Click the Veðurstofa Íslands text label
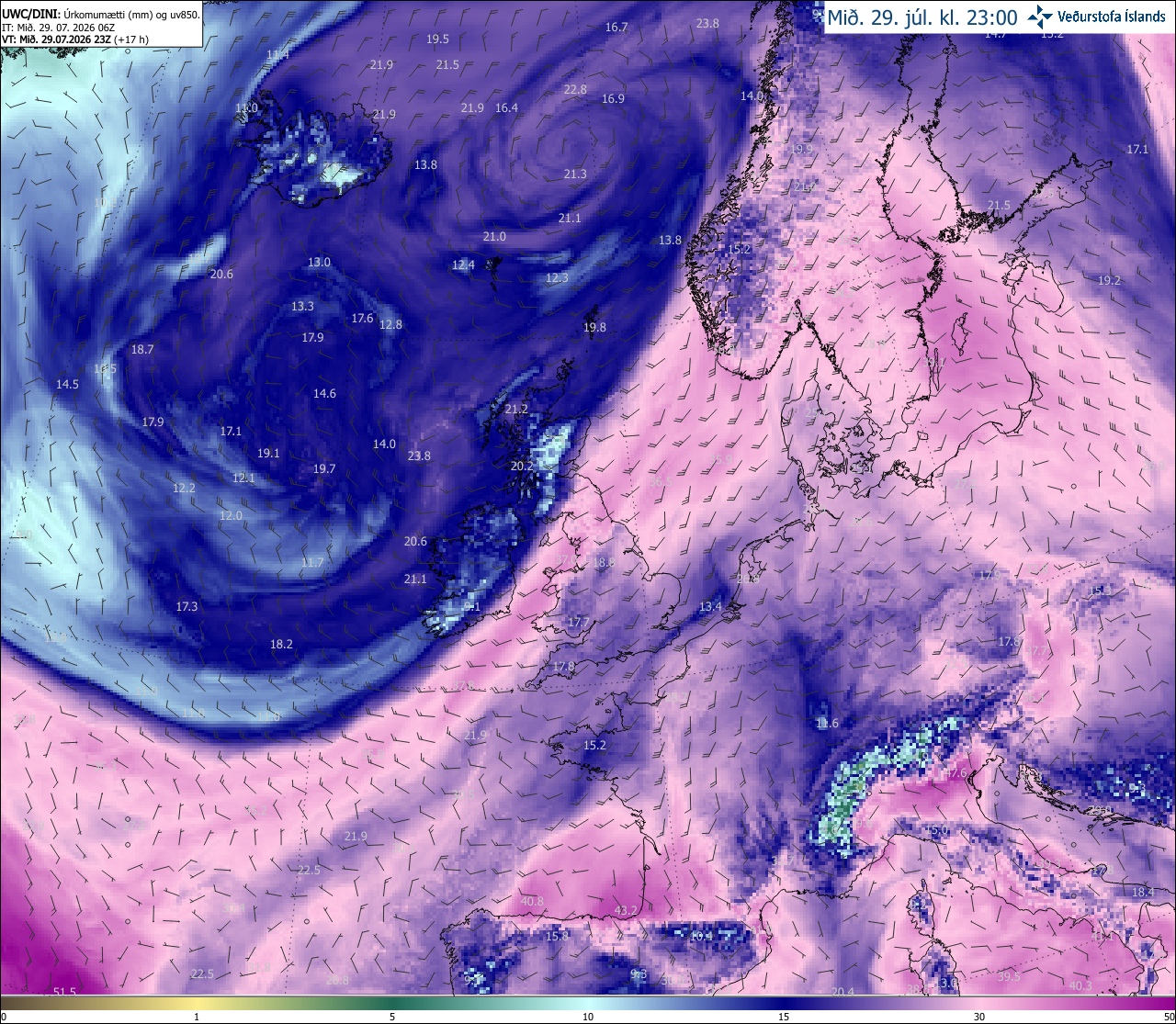The width and height of the screenshot is (1176, 1024). point(1112,17)
